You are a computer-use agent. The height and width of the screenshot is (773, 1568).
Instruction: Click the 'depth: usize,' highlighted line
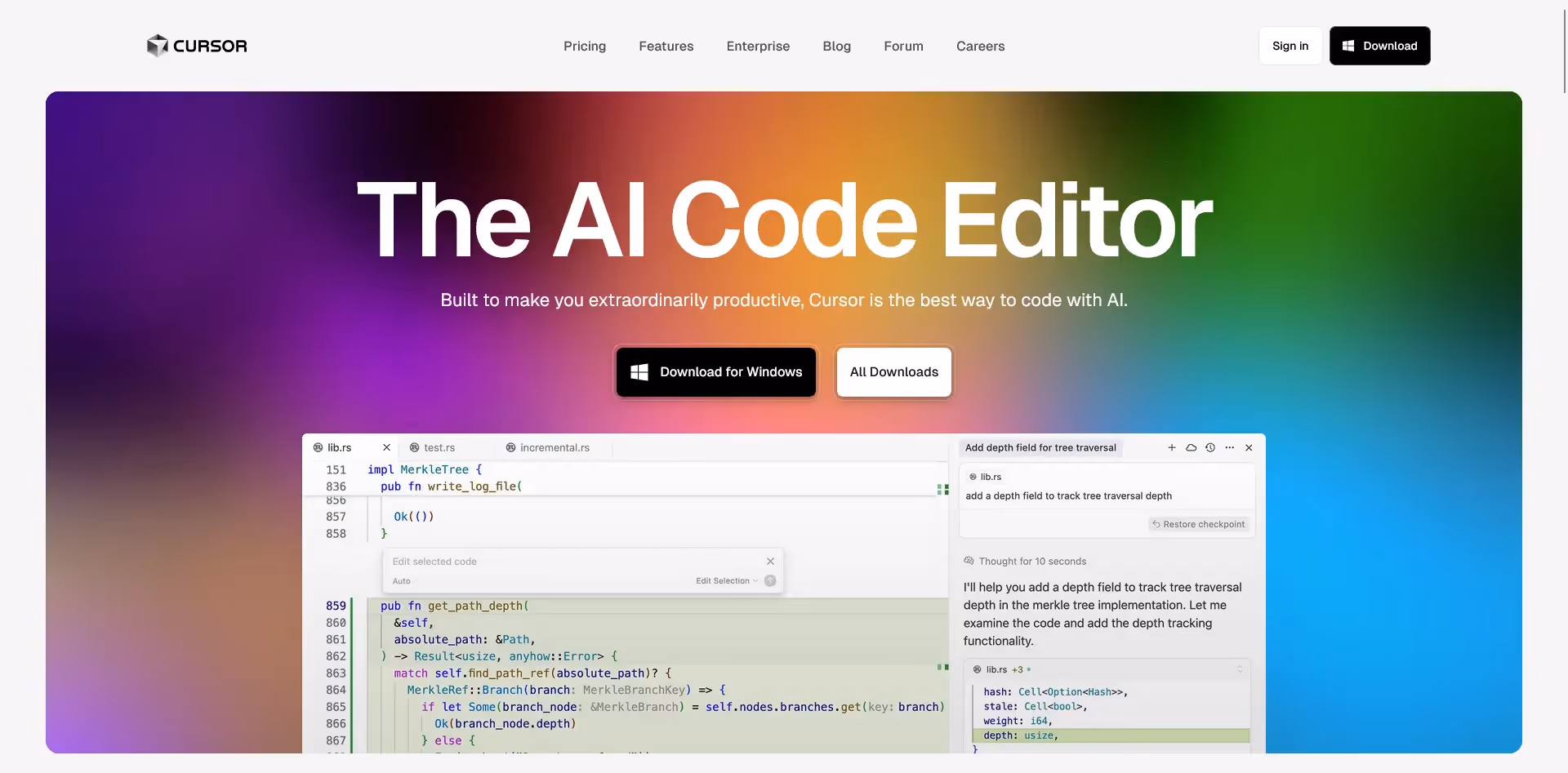click(x=1111, y=735)
